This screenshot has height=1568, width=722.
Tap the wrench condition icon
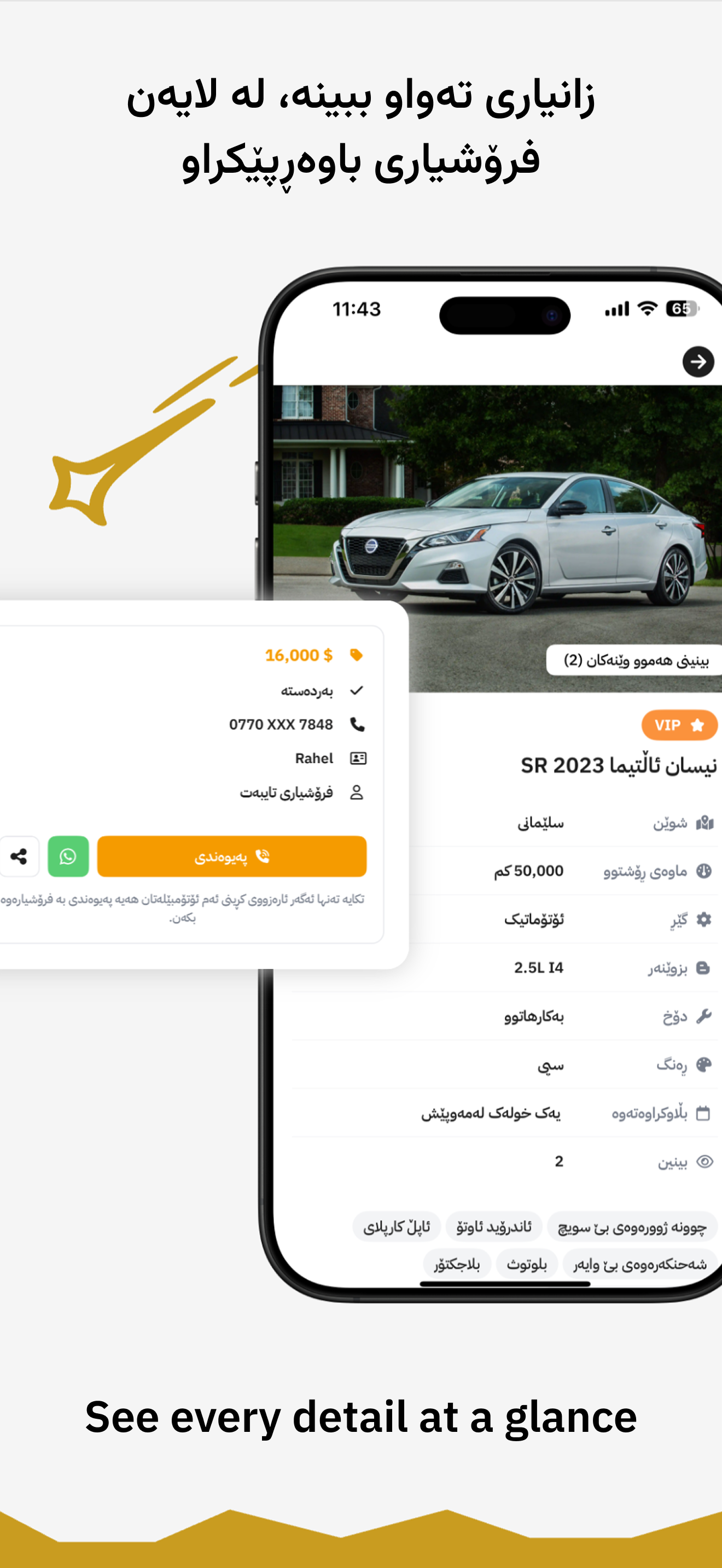pyautogui.click(x=704, y=1016)
